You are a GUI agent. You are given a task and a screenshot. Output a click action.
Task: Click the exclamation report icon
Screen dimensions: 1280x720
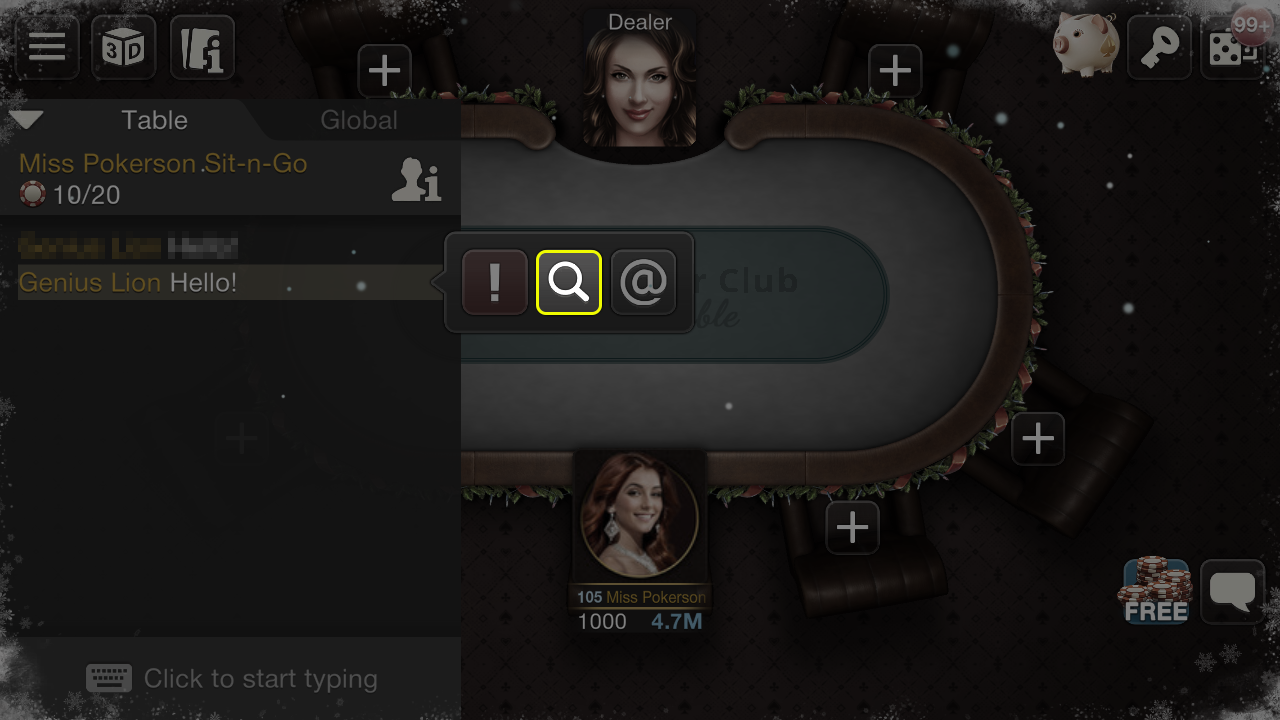click(495, 283)
